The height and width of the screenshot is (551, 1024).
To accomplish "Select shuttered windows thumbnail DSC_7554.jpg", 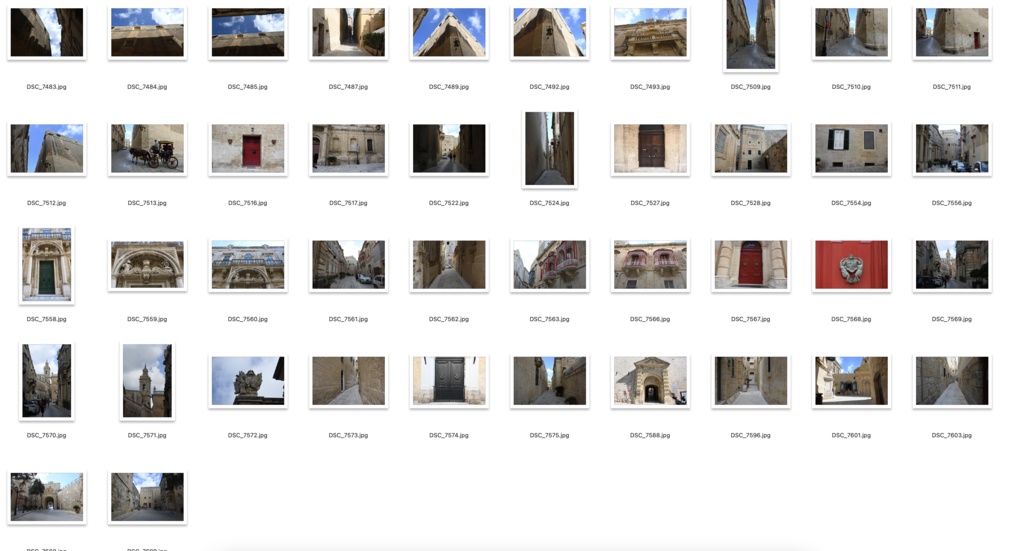I will click(x=851, y=148).
